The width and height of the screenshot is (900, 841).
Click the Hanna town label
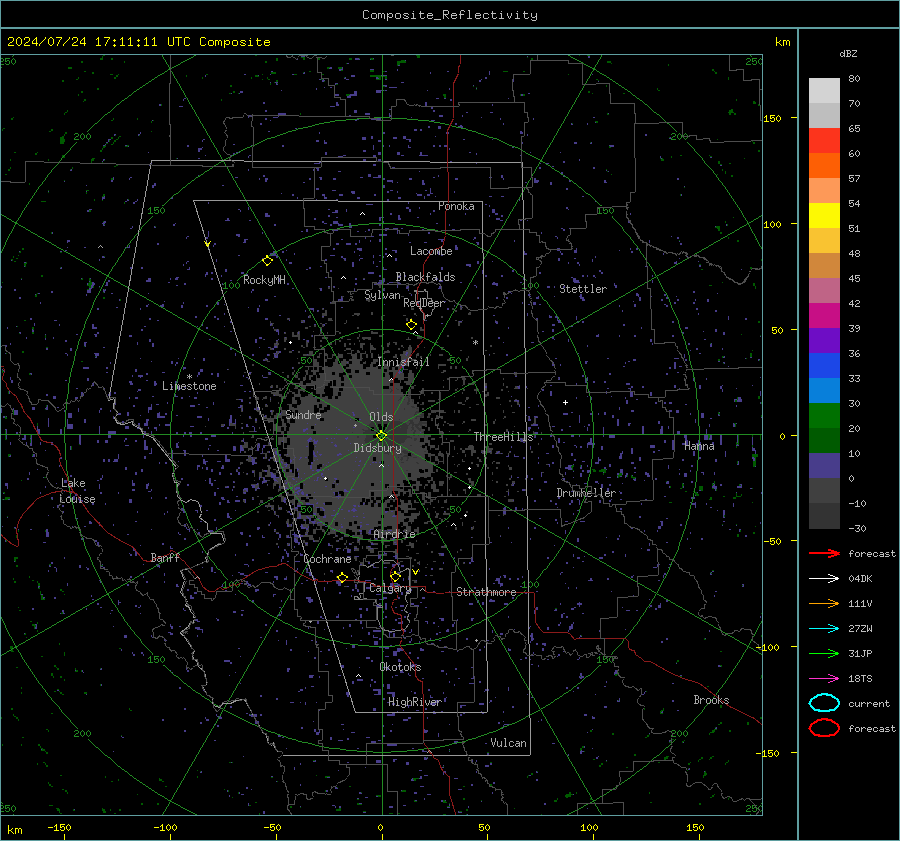pyautogui.click(x=699, y=446)
